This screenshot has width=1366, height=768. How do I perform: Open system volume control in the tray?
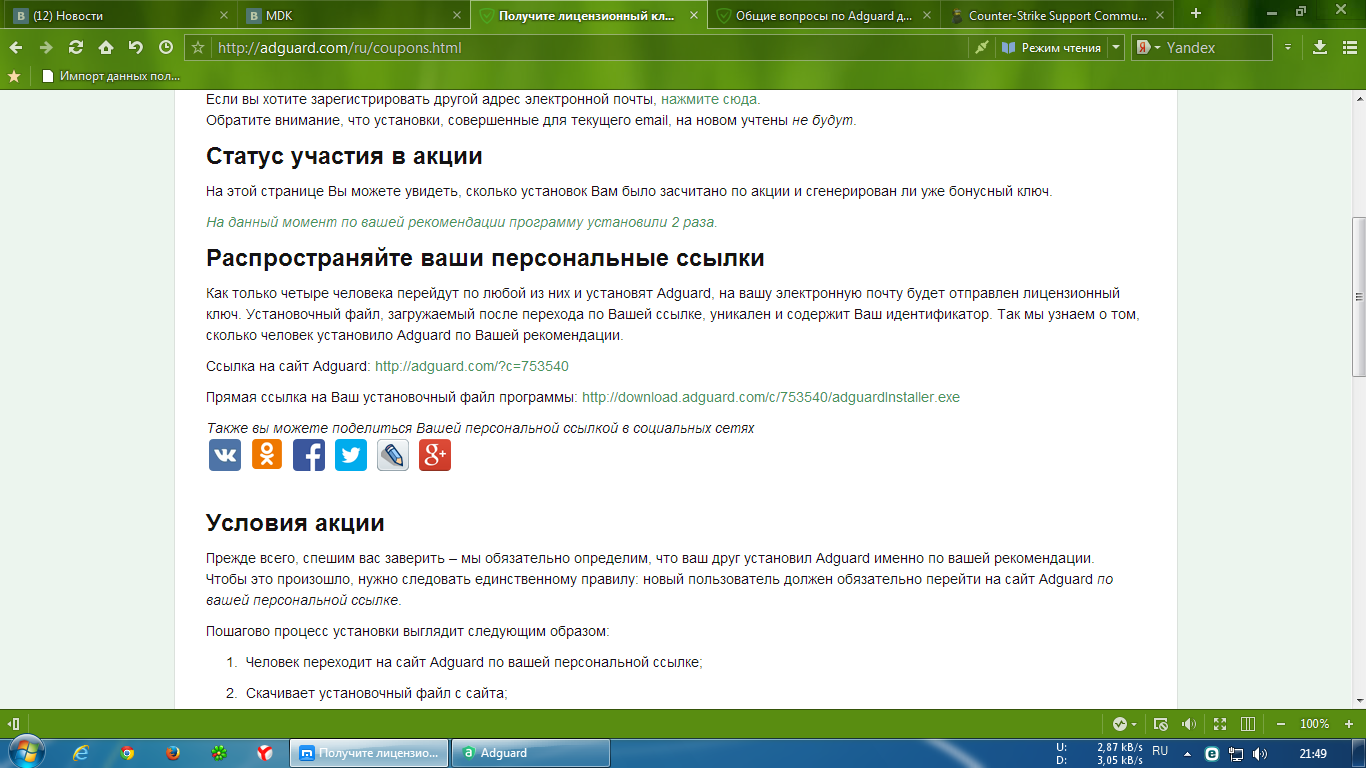pyautogui.click(x=1258, y=753)
